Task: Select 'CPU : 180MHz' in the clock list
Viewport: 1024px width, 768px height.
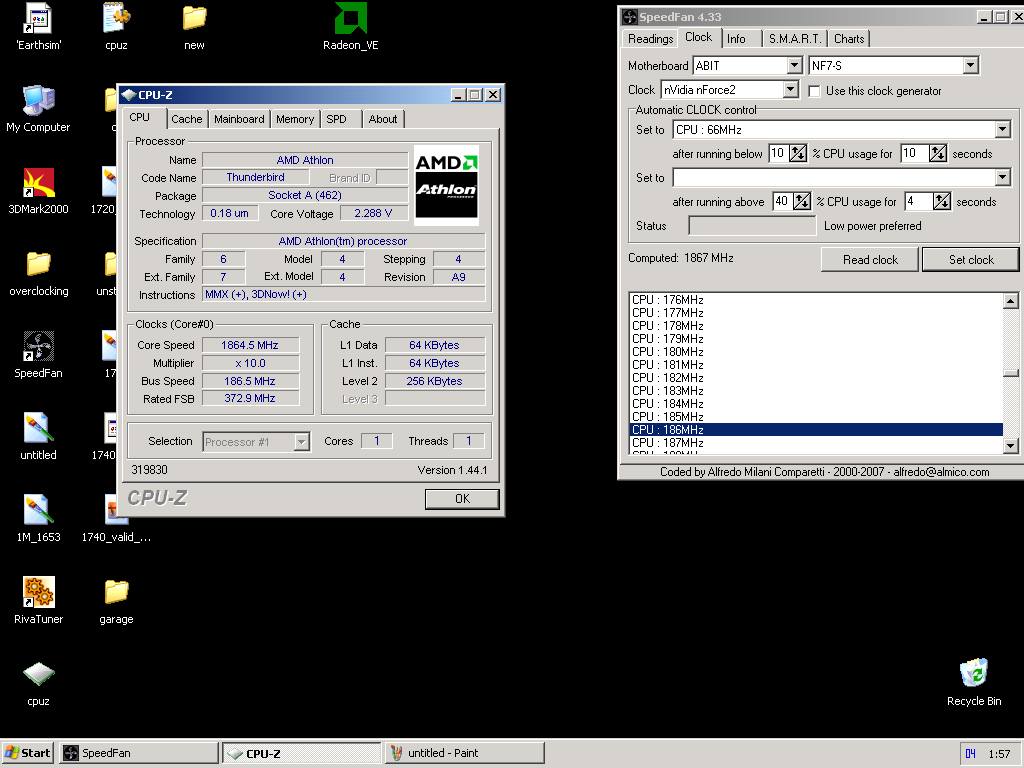Action: point(816,351)
